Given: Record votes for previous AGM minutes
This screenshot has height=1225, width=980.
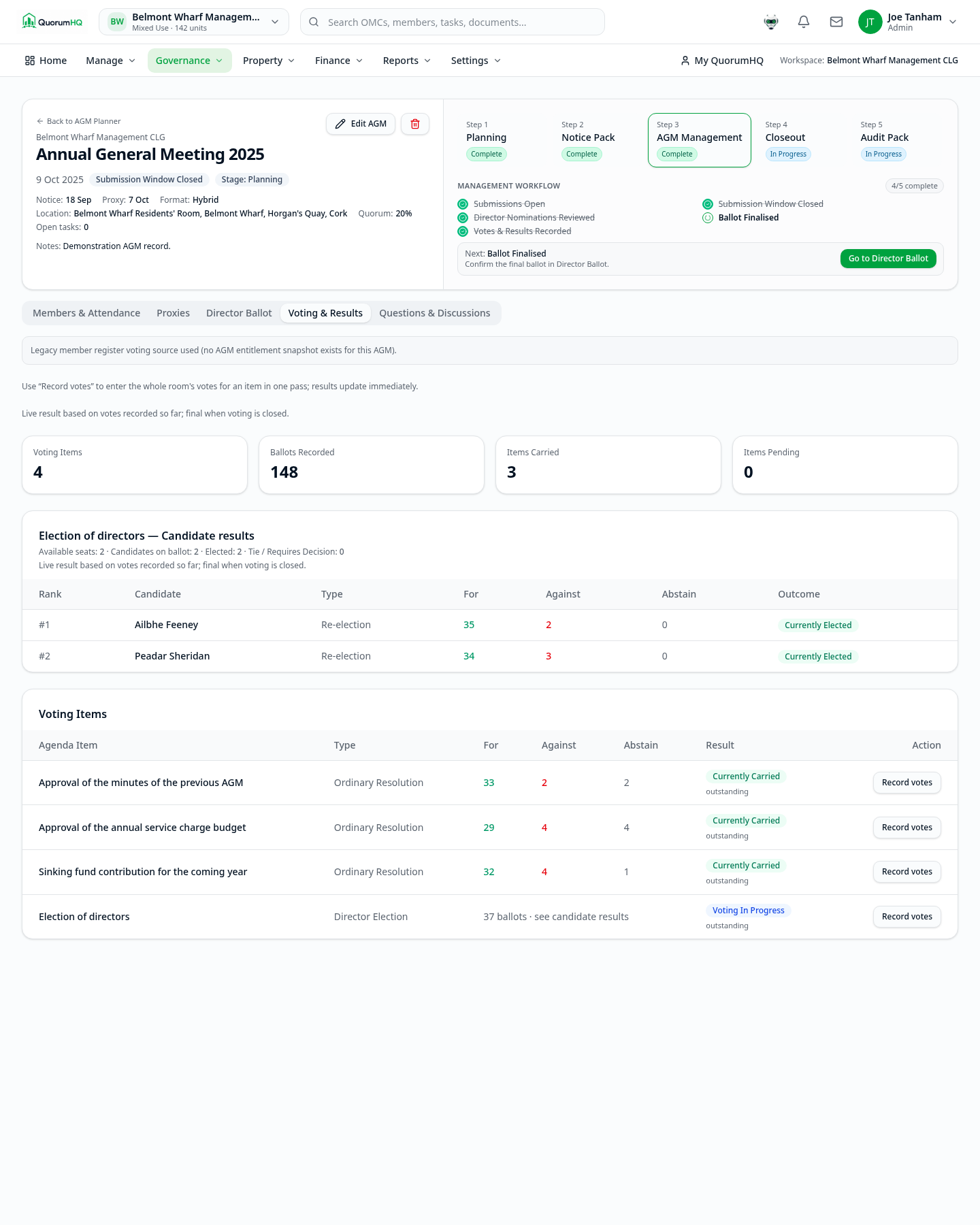Looking at the screenshot, I should pos(907,783).
